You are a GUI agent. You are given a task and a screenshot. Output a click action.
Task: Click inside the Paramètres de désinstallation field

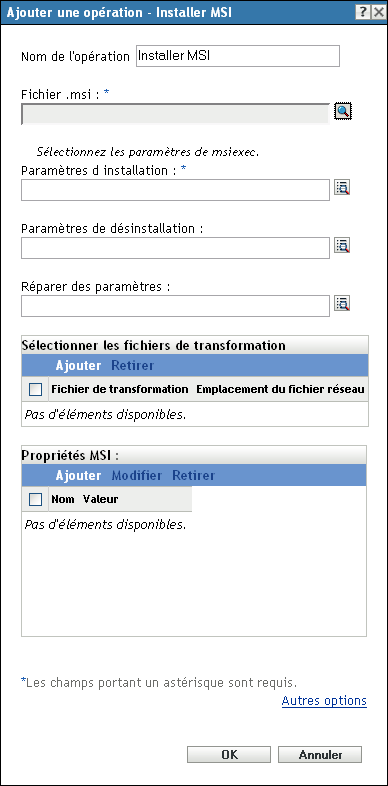[175, 248]
